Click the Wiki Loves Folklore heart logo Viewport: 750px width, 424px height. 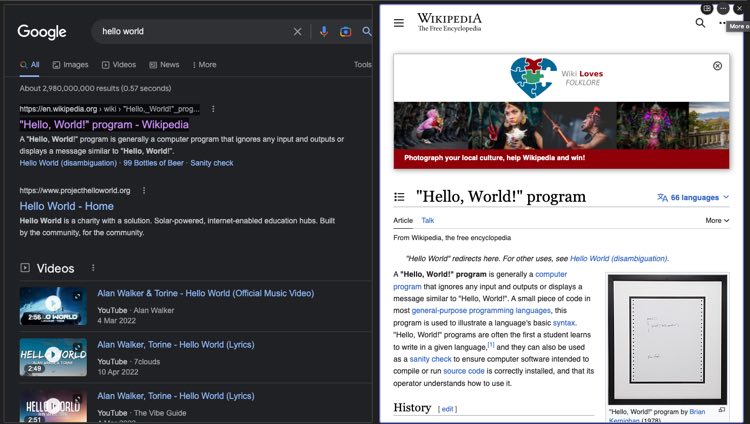[x=533, y=77]
